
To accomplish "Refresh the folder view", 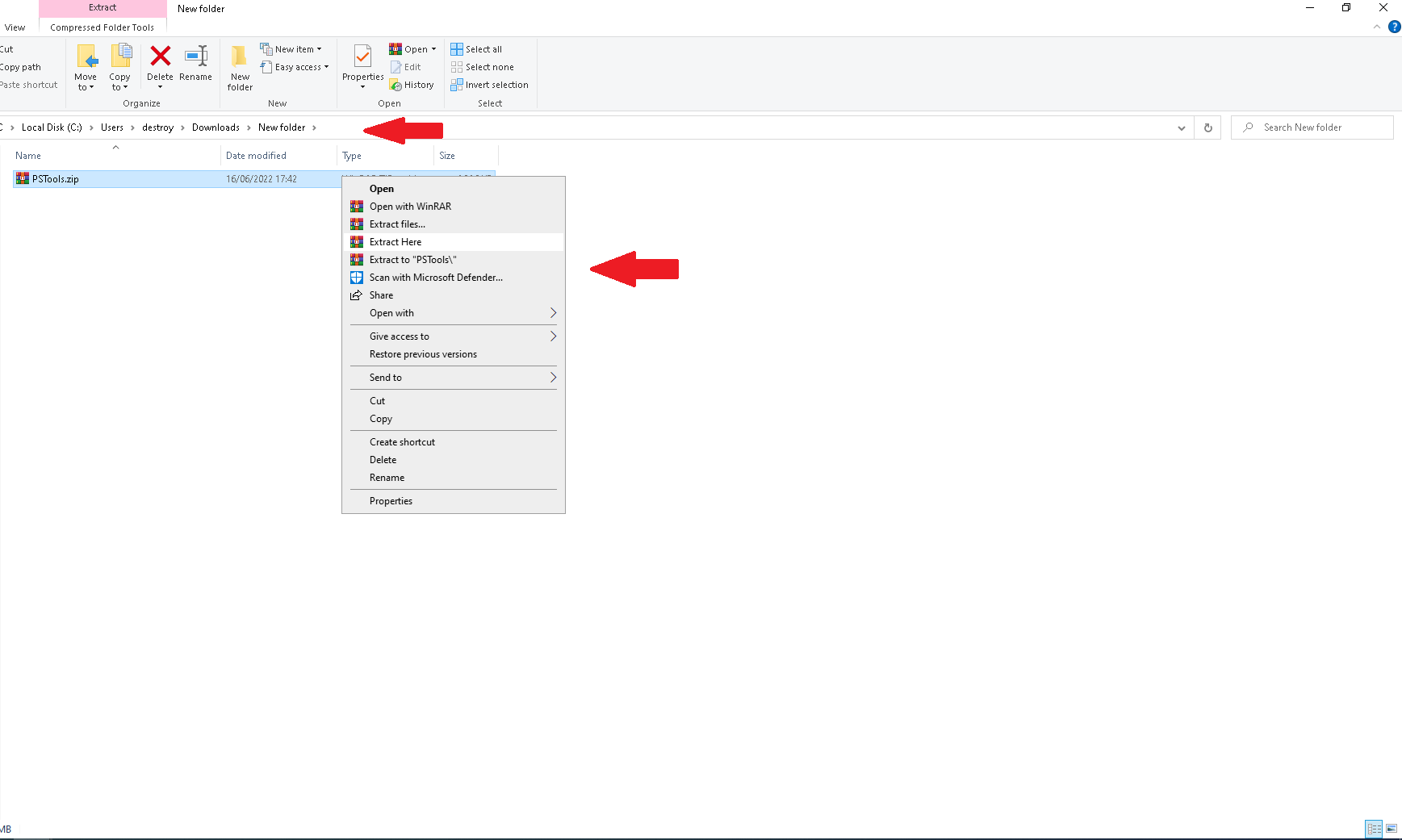I will 1208,127.
